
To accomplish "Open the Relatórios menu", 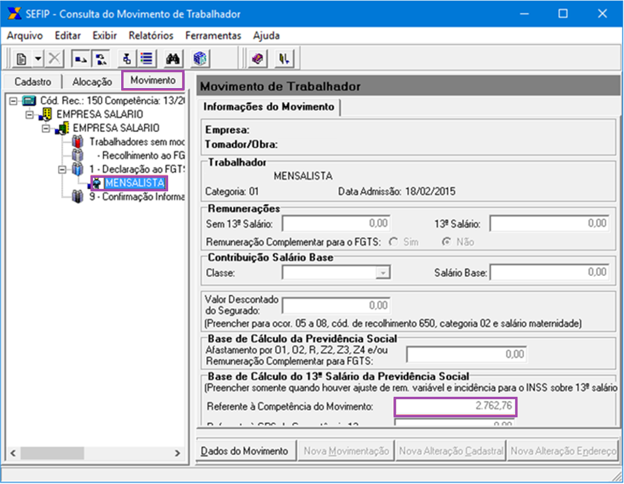I will pos(151,36).
